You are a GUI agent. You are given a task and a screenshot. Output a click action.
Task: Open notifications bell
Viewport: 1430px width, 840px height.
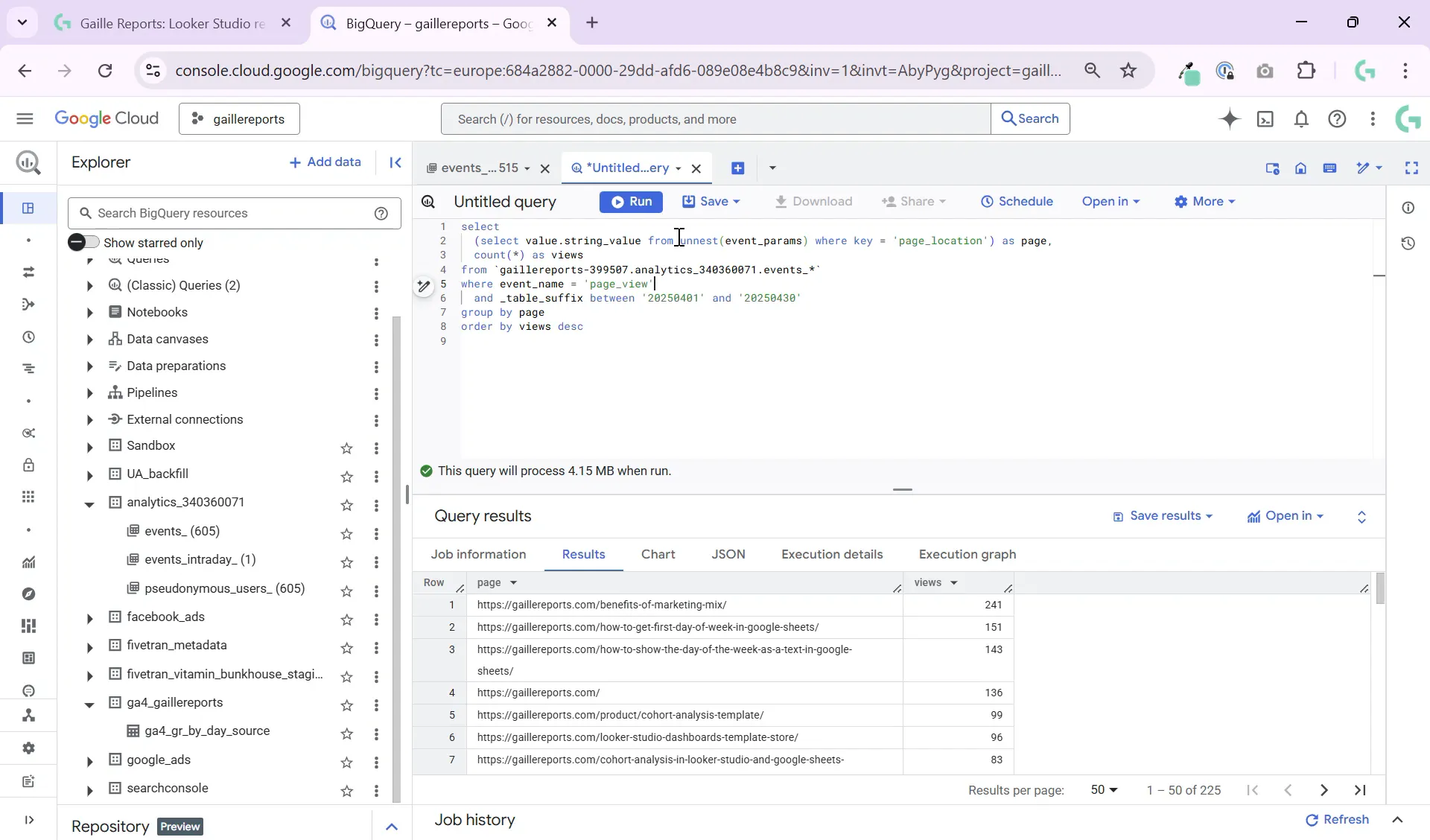1302,119
